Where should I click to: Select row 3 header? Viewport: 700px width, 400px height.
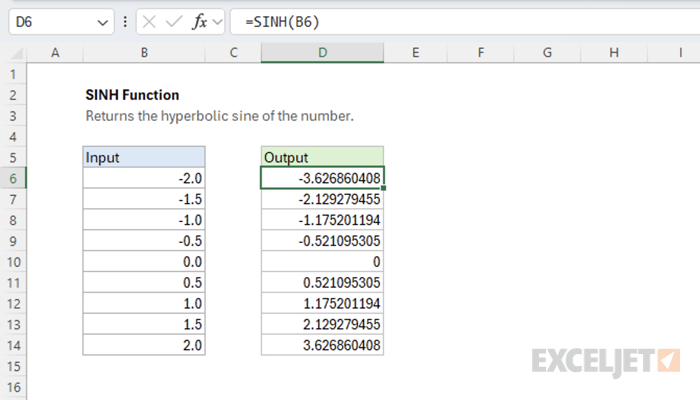coord(13,116)
